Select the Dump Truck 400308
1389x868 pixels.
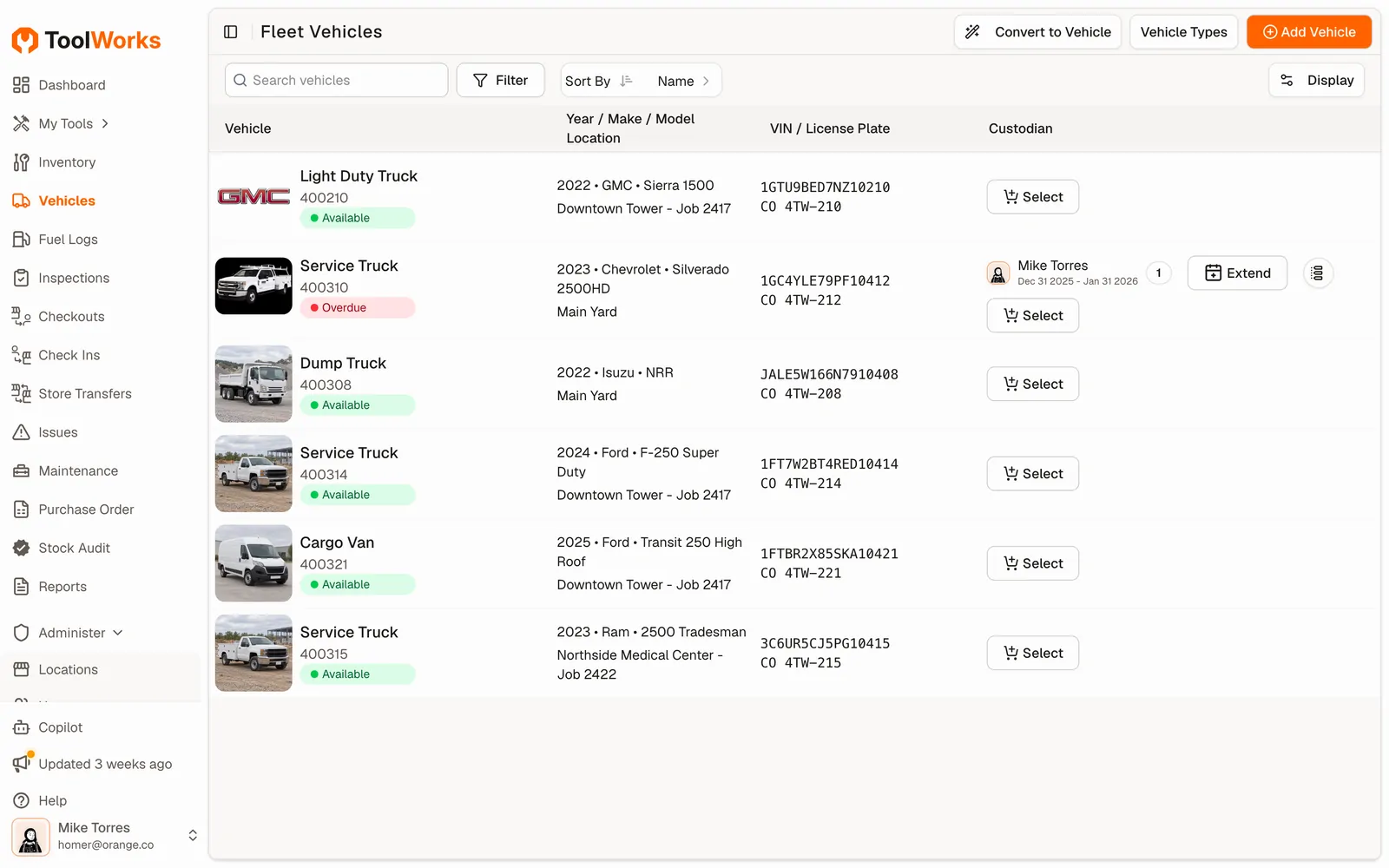[1033, 384]
